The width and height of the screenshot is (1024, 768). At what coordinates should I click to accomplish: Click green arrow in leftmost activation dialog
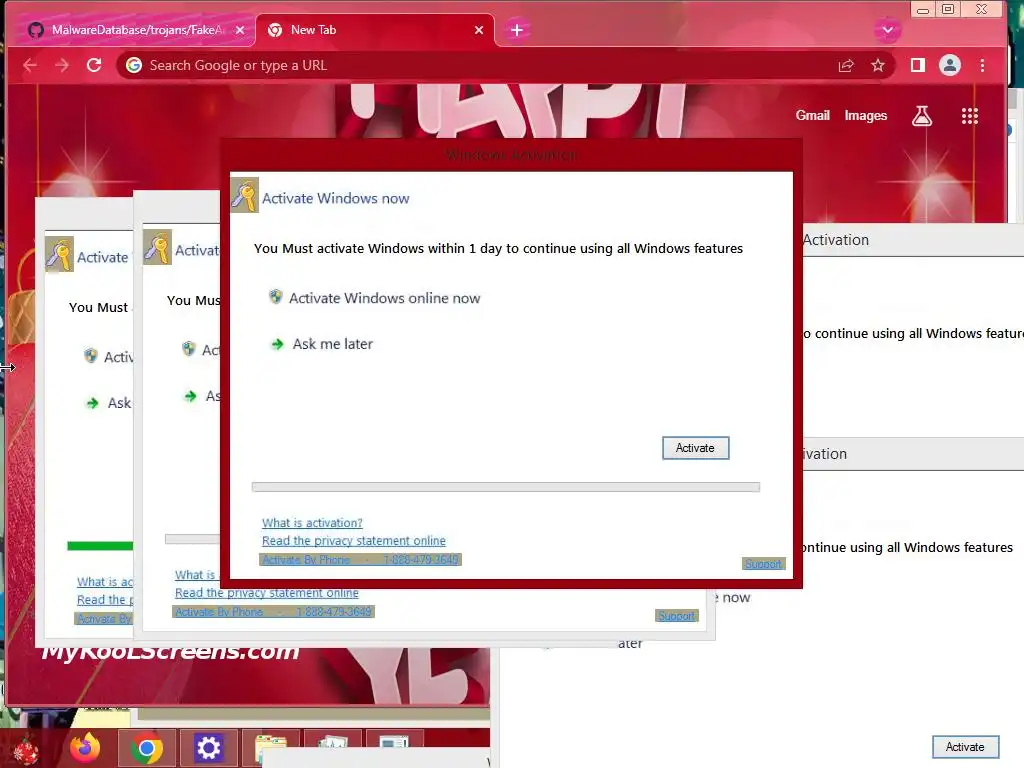coord(93,403)
